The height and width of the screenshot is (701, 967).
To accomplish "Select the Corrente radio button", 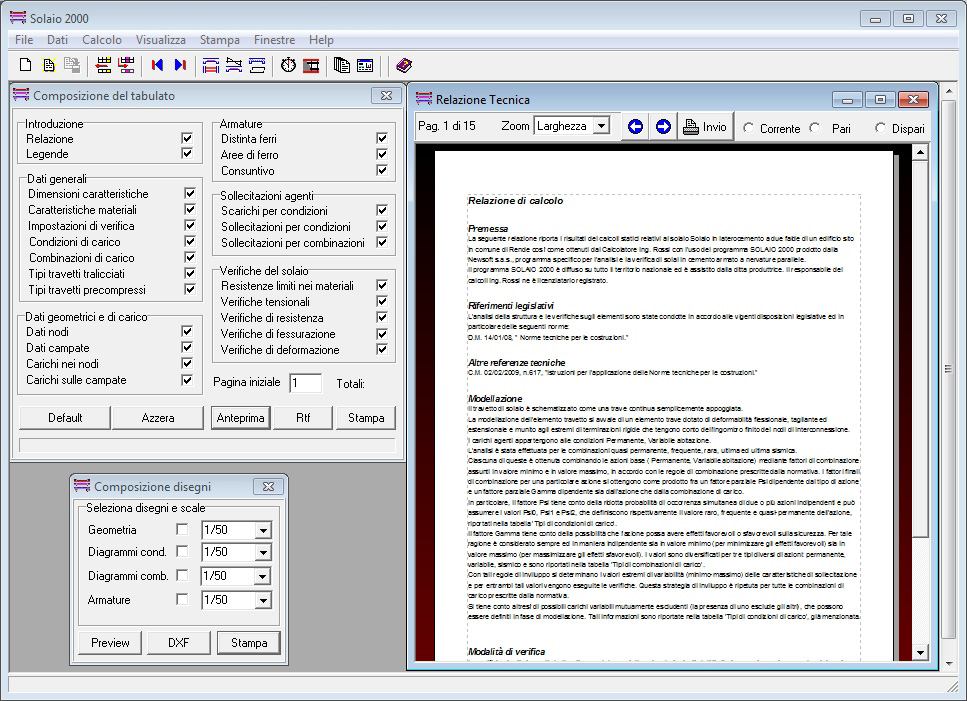I will (749, 128).
